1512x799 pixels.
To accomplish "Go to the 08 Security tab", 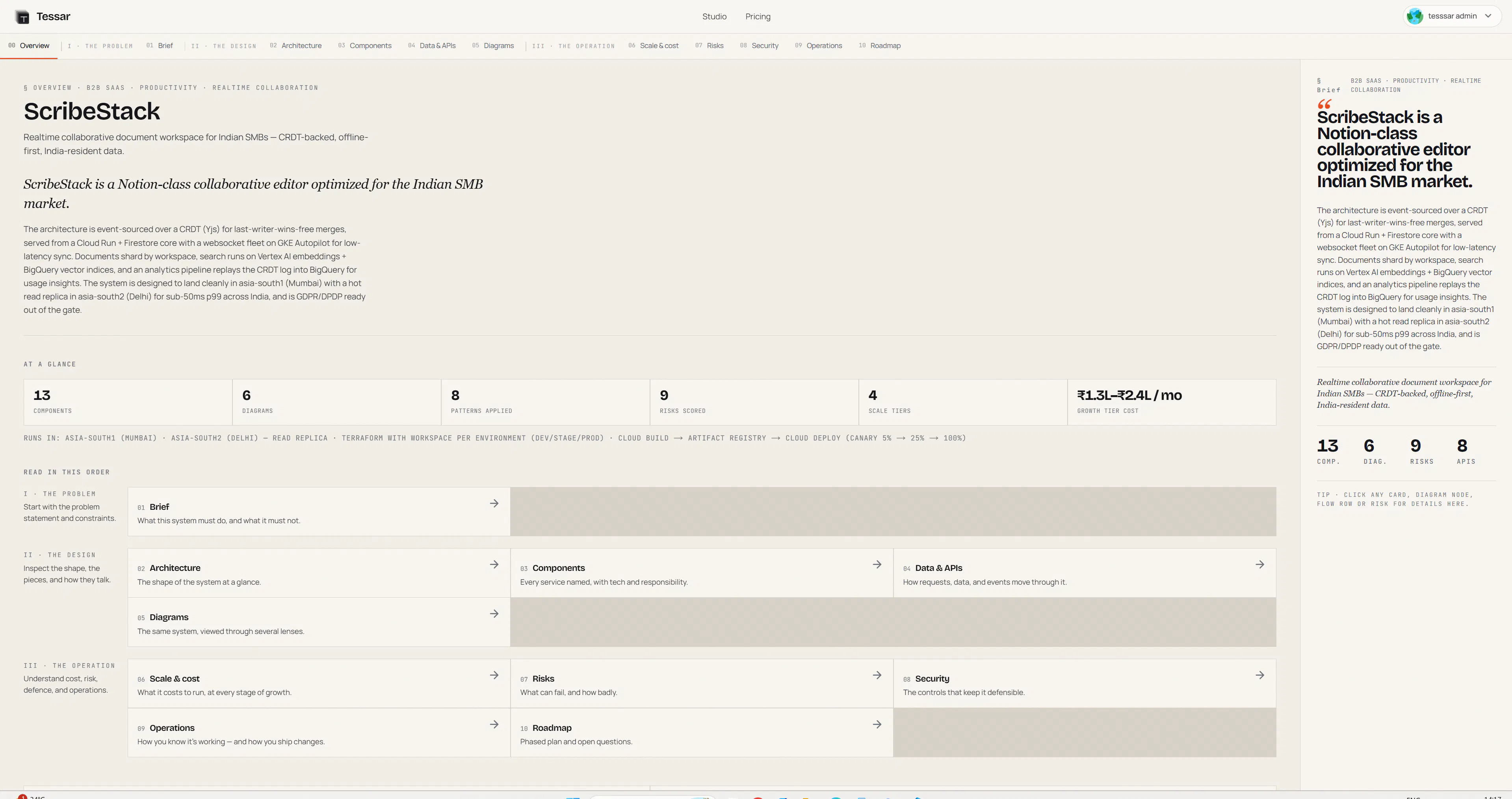I will point(759,46).
